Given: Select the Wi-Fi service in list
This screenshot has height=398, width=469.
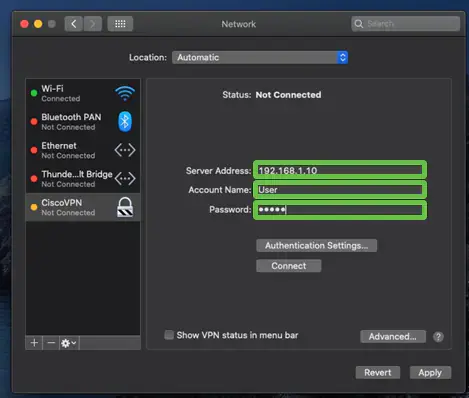Looking at the screenshot, I should click(83, 93).
